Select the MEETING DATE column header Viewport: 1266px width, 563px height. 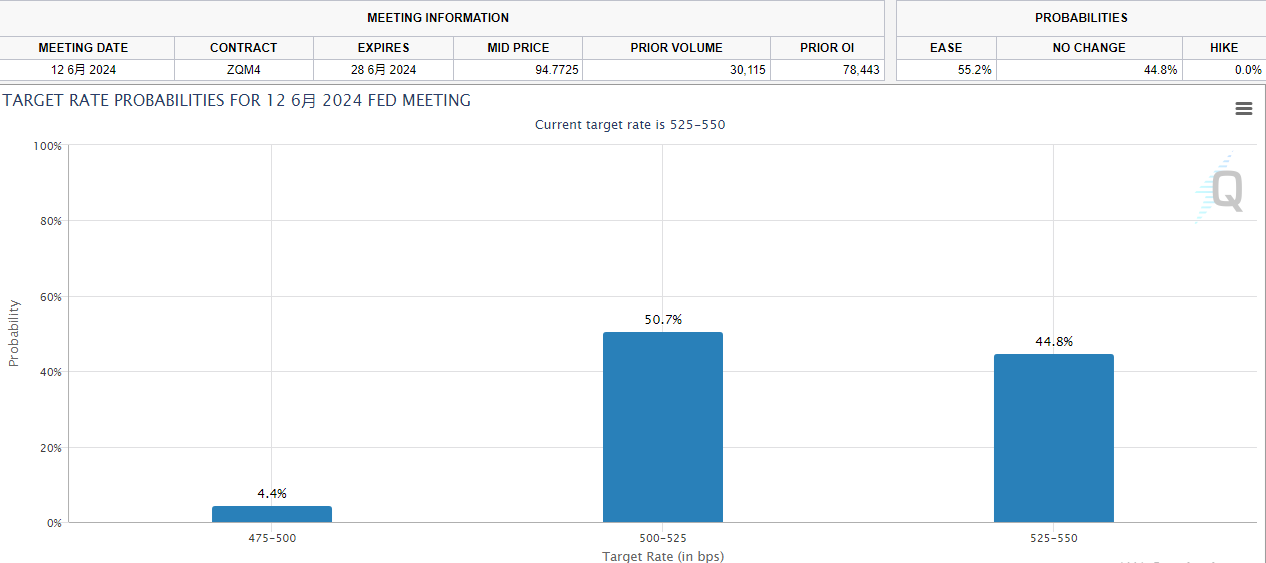point(83,48)
